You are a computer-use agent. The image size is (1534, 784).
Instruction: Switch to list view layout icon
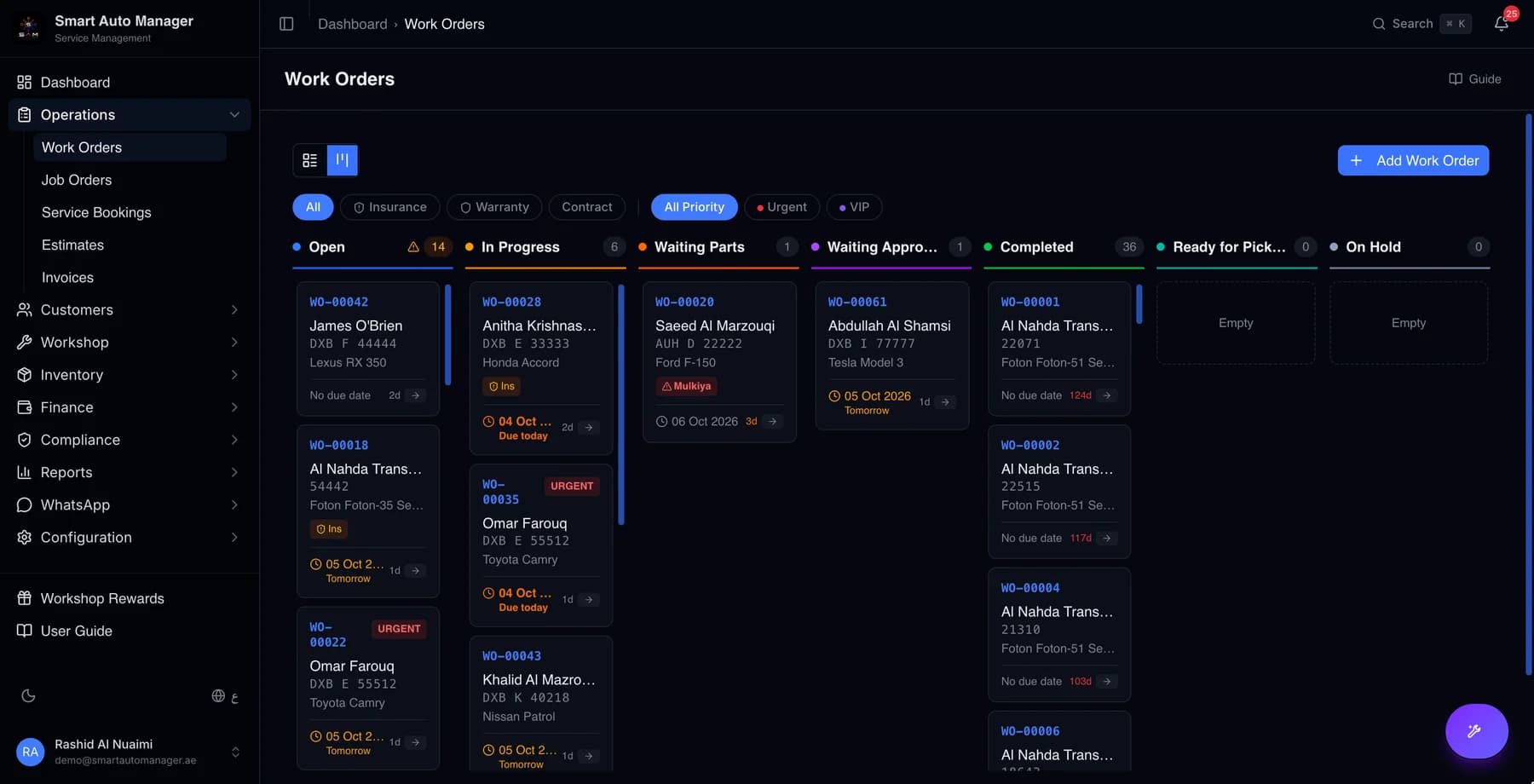click(310, 160)
